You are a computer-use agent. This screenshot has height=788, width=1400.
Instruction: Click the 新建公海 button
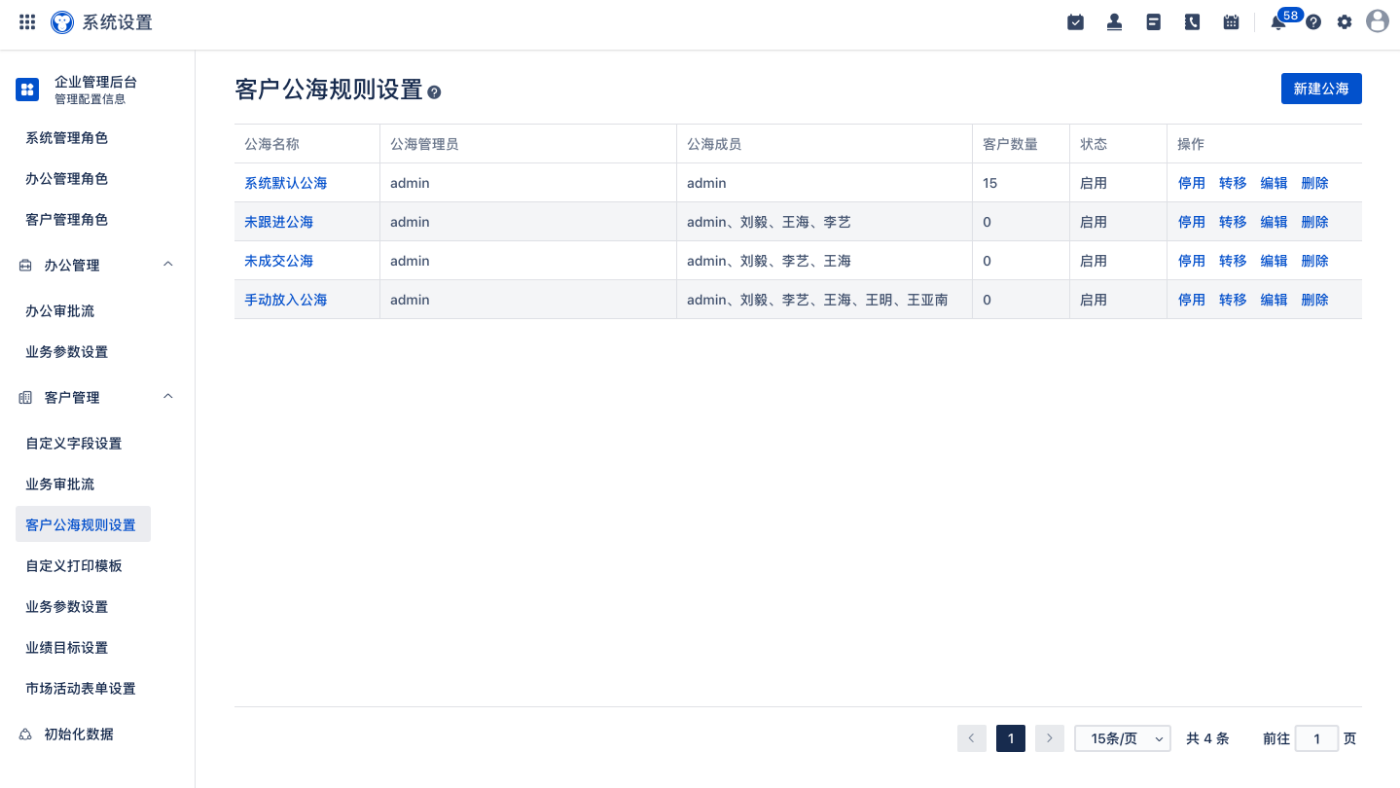tap(1321, 88)
